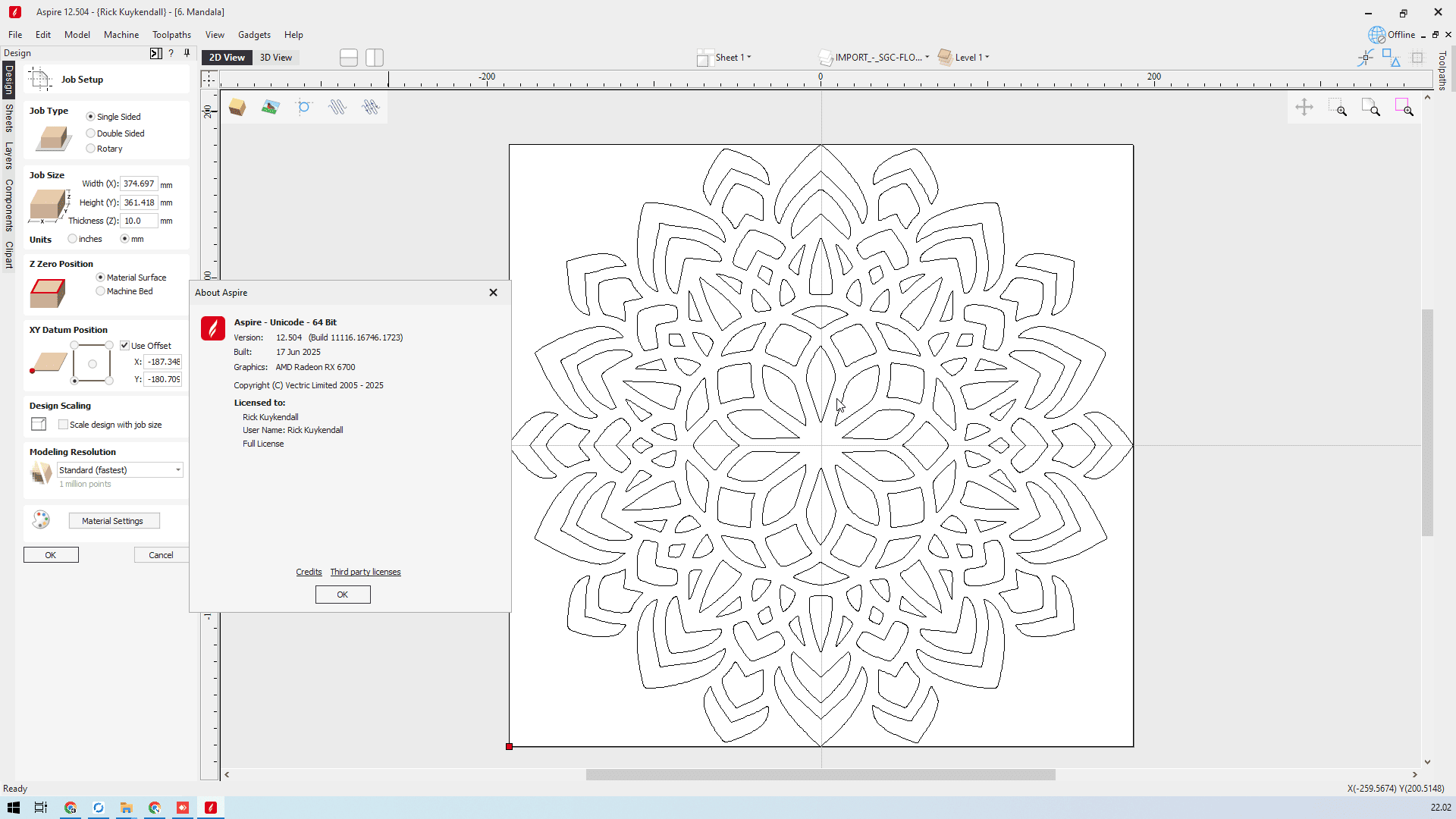This screenshot has width=1456, height=819.
Task: Click the pan view tool icon
Action: coord(1304,108)
